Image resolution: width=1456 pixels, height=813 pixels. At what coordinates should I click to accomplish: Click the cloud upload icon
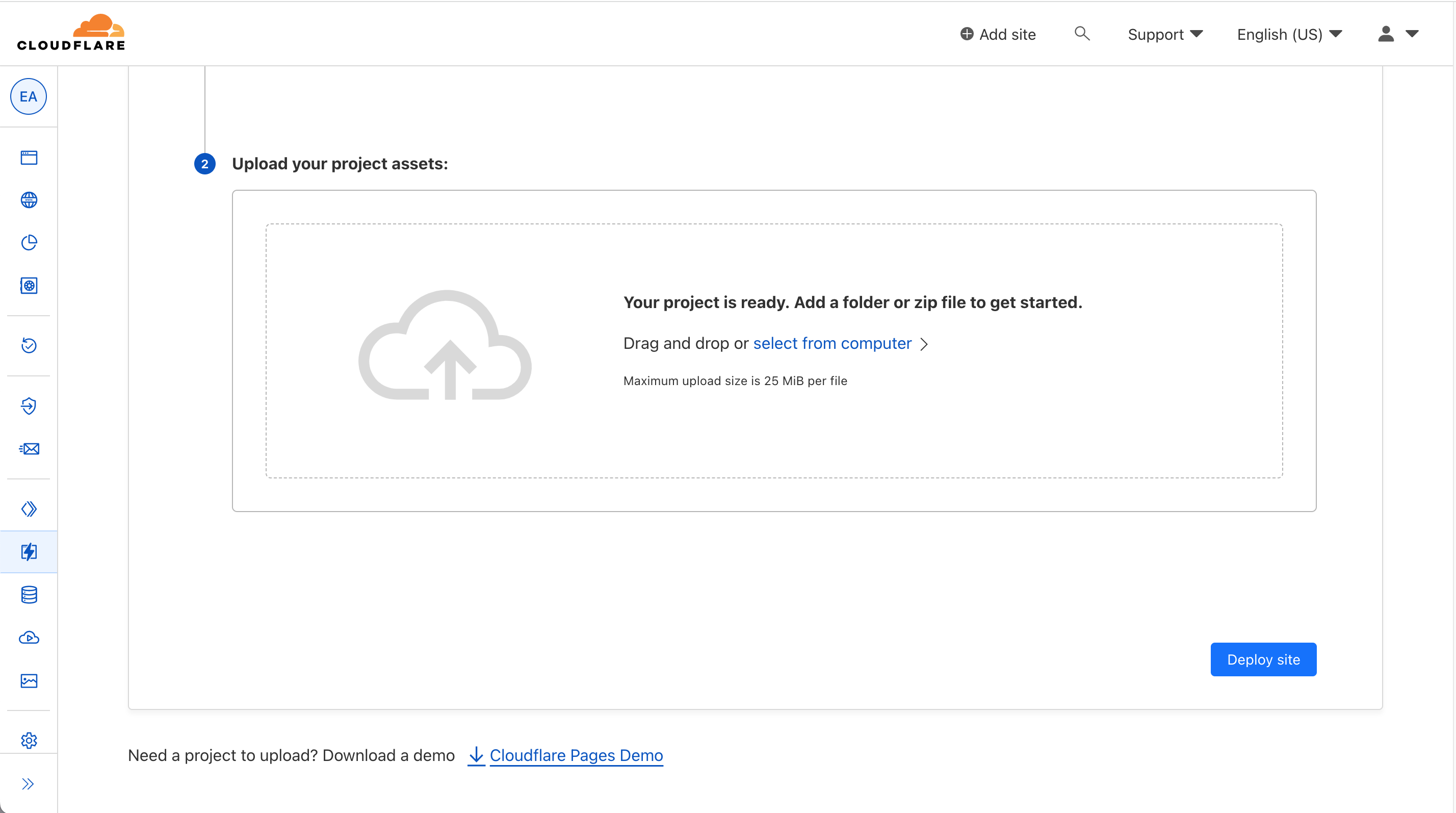tap(446, 345)
